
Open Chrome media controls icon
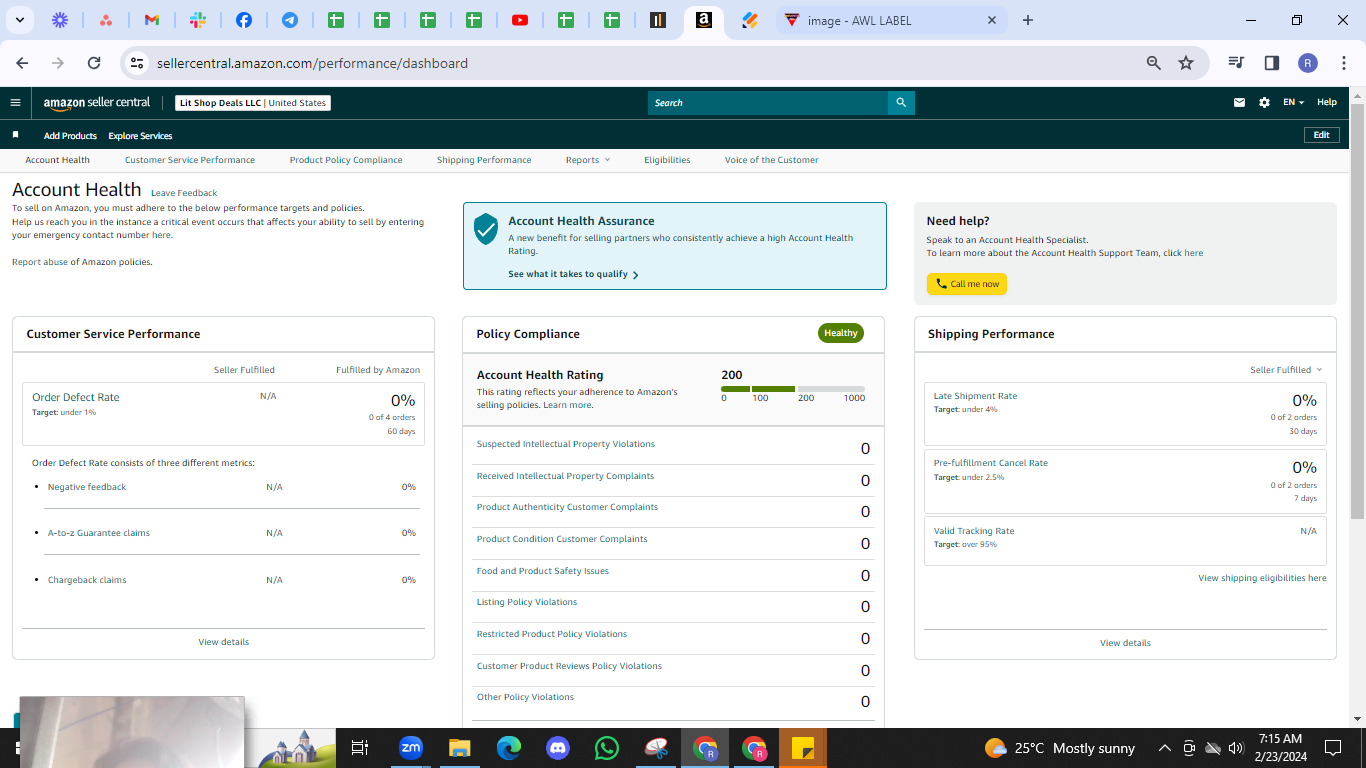(x=1237, y=63)
